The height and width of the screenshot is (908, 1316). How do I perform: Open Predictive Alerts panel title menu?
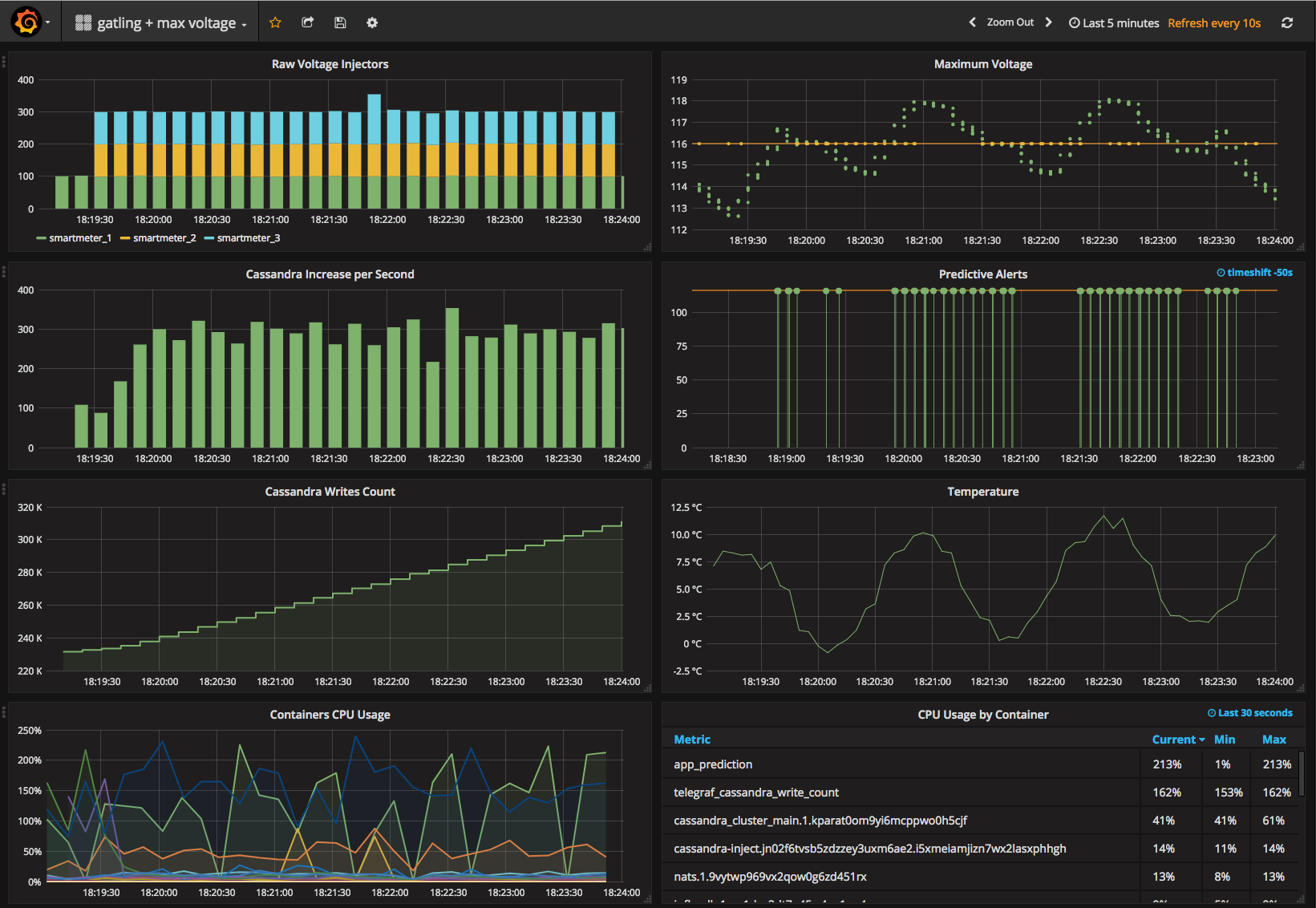[x=983, y=274]
